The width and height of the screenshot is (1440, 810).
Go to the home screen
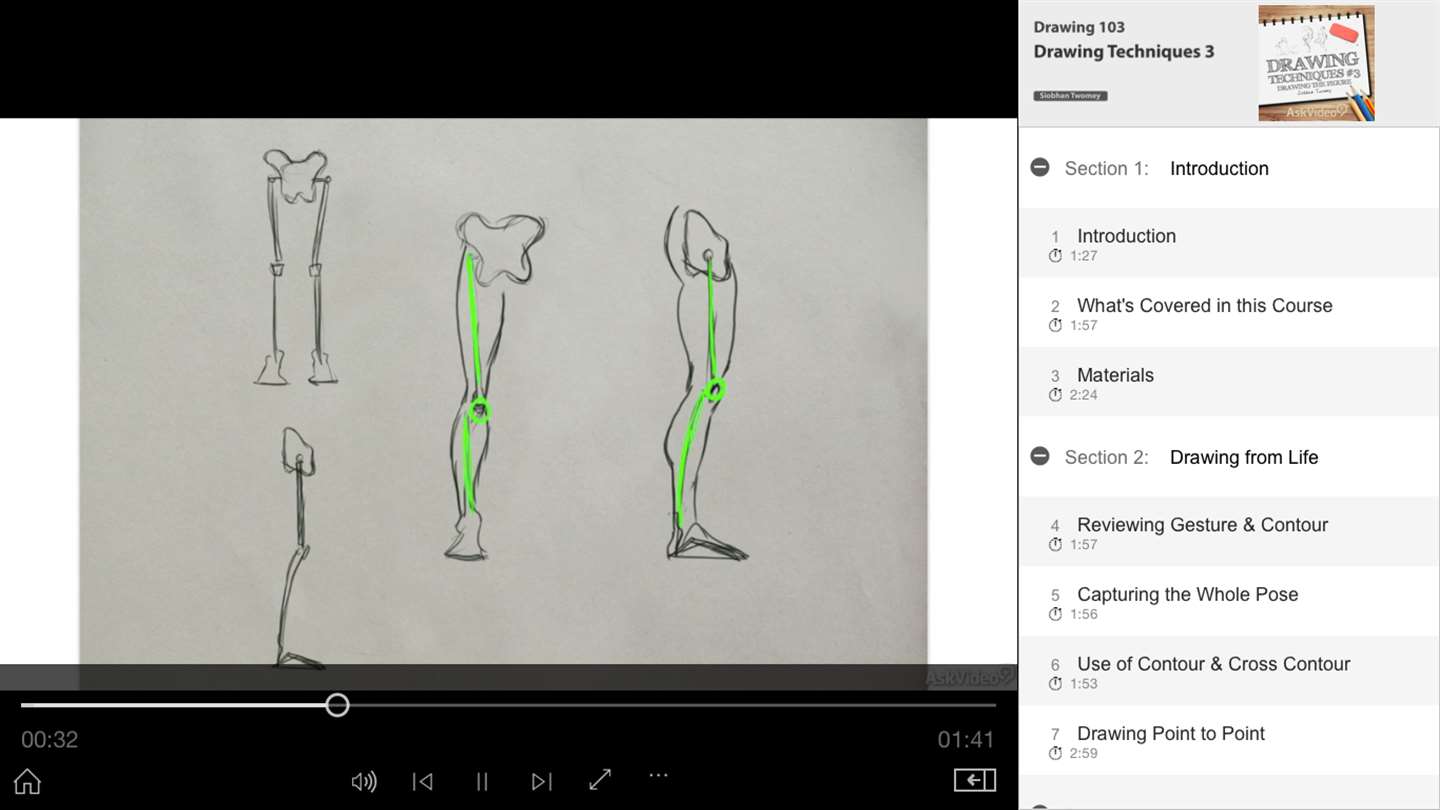click(x=27, y=781)
